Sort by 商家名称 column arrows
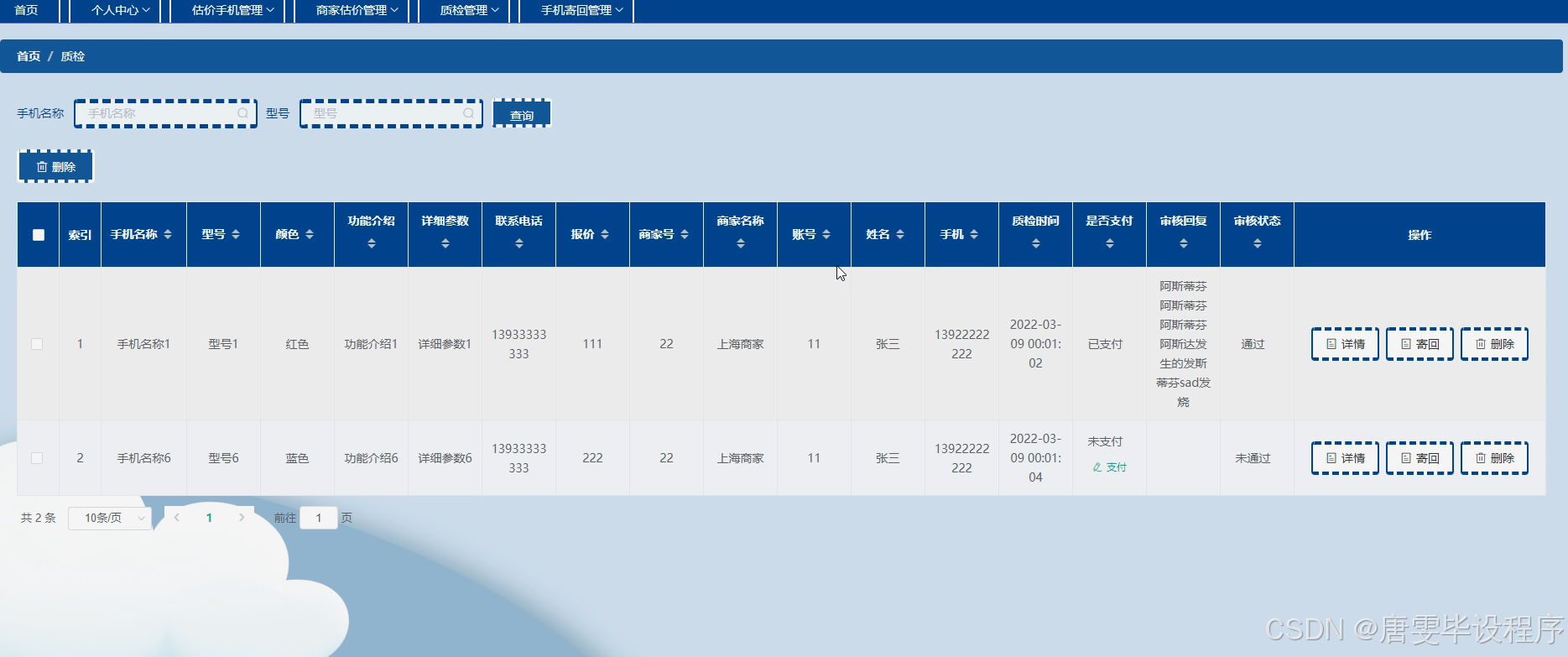The height and width of the screenshot is (657, 1568). pos(741,243)
